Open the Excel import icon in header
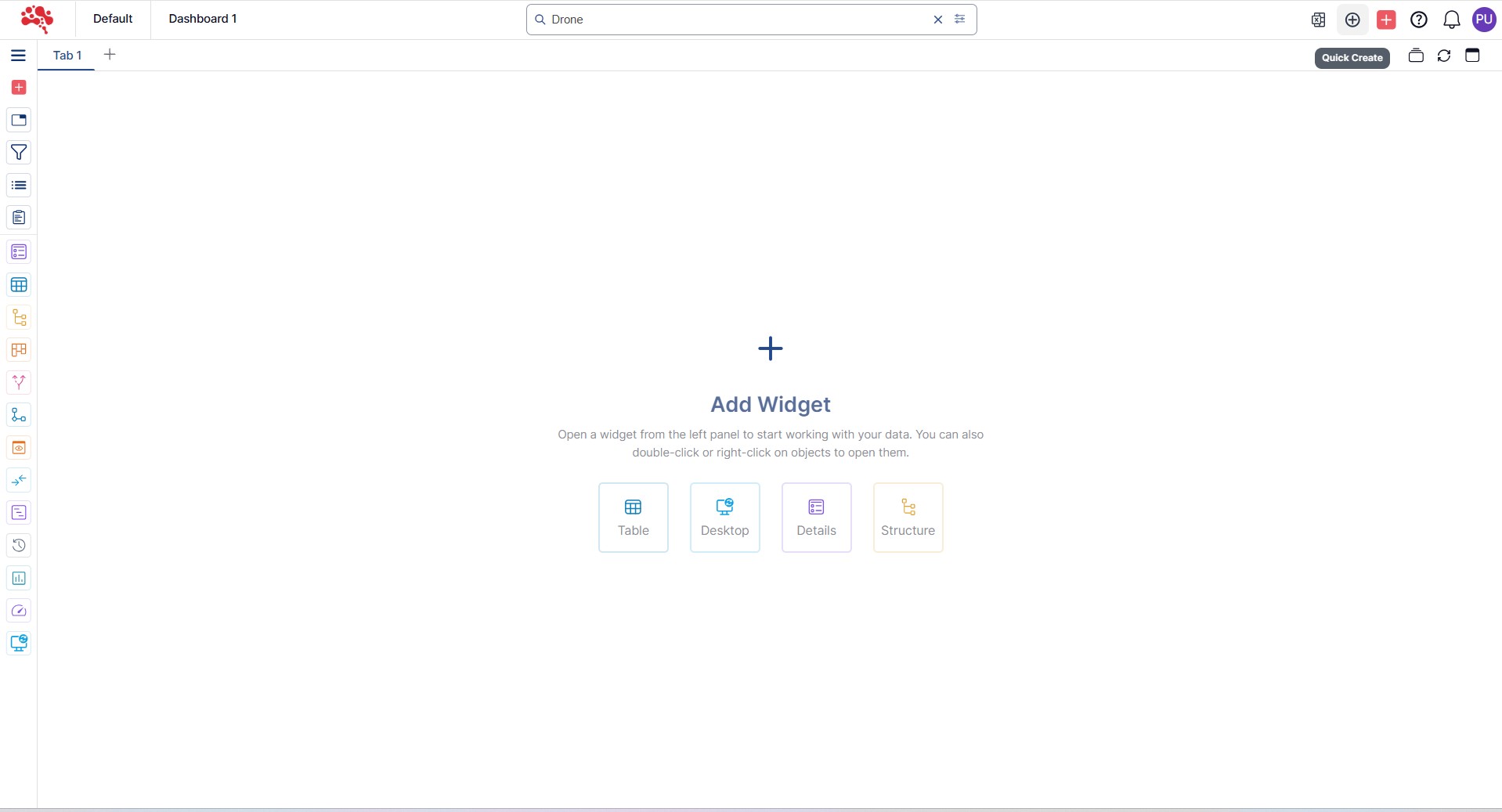1502x812 pixels. (1318, 20)
